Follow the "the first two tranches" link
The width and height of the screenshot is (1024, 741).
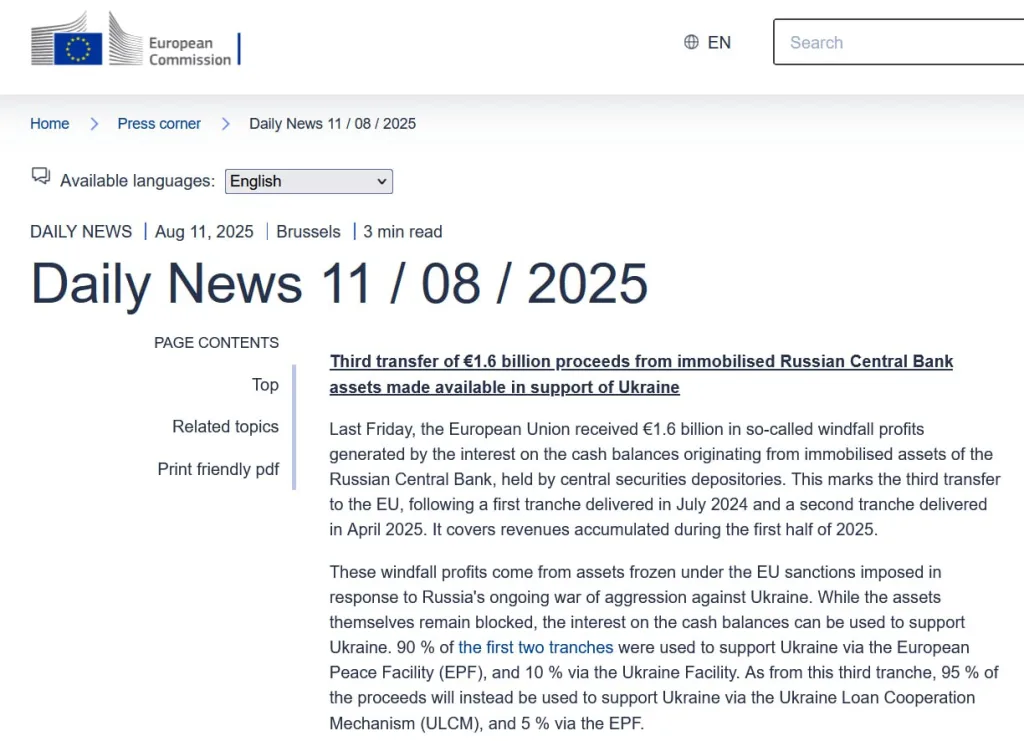pyautogui.click(x=536, y=647)
